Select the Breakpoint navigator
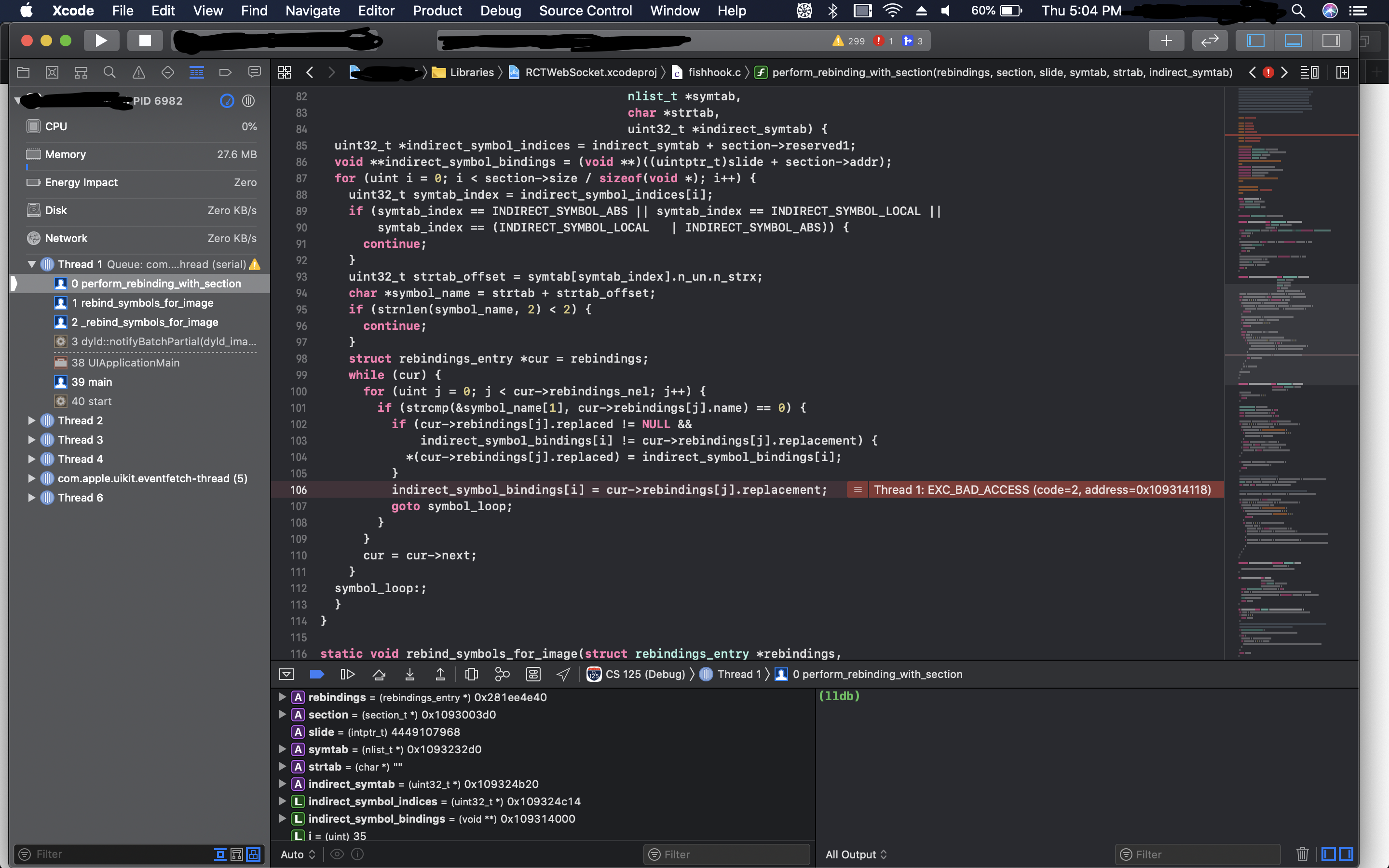This screenshot has height=868, width=1389. [x=225, y=72]
